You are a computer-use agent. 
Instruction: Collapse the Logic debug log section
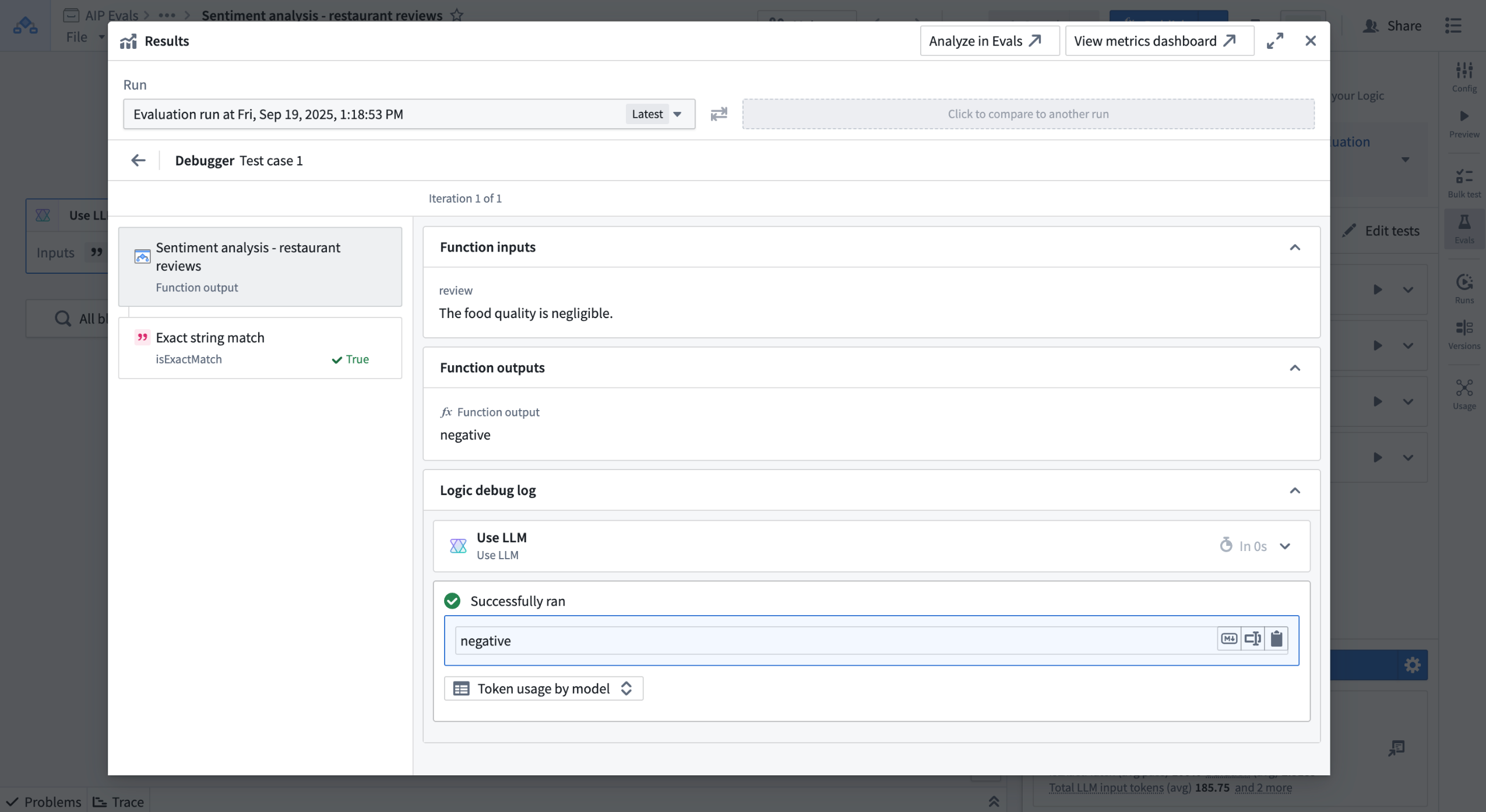click(x=1294, y=490)
